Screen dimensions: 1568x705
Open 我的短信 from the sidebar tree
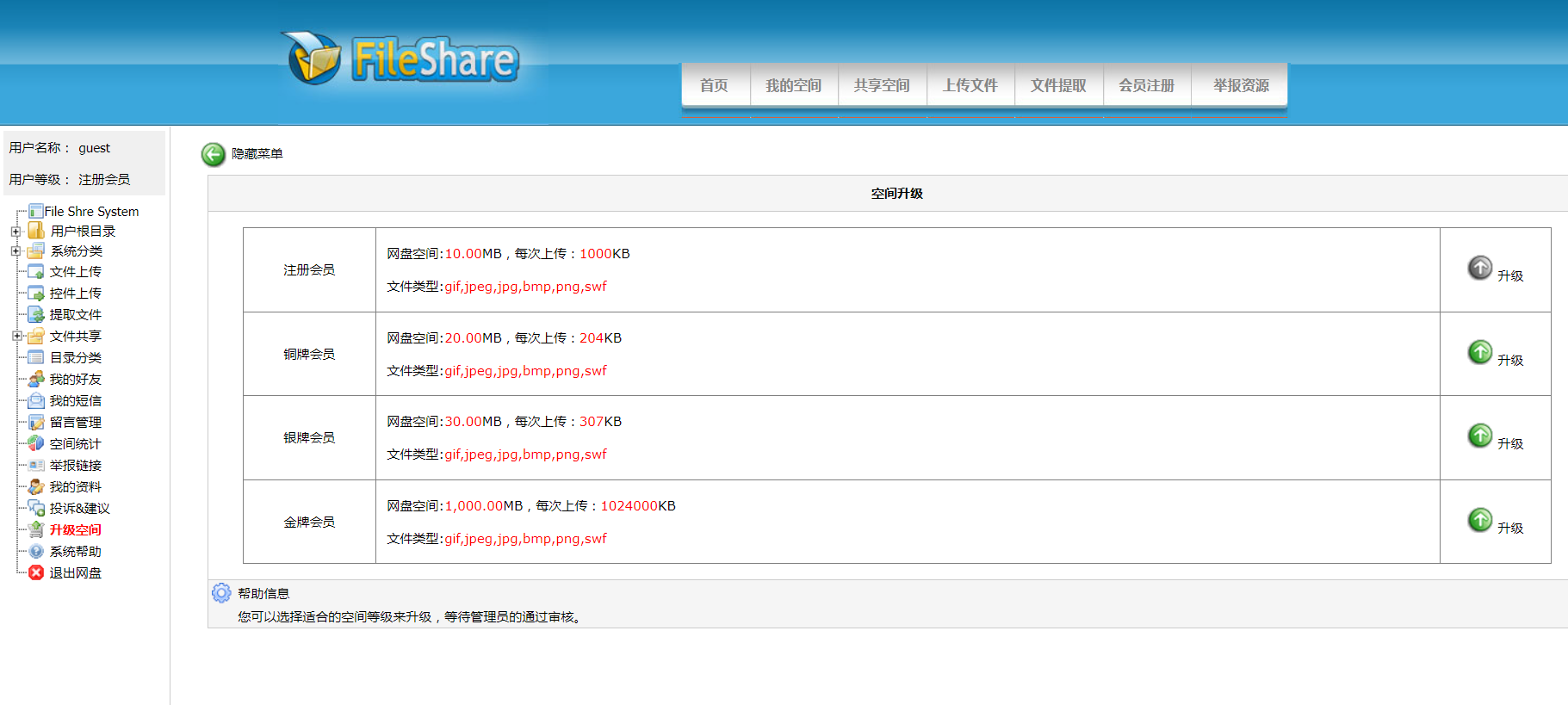76,401
